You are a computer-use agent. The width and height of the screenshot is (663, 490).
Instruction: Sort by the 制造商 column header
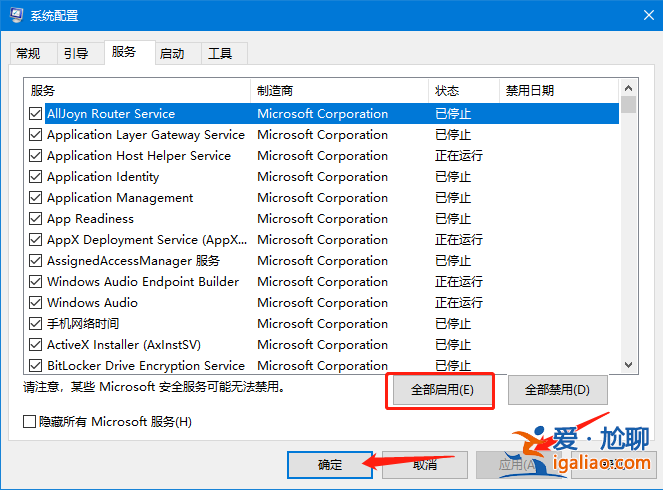coord(340,90)
